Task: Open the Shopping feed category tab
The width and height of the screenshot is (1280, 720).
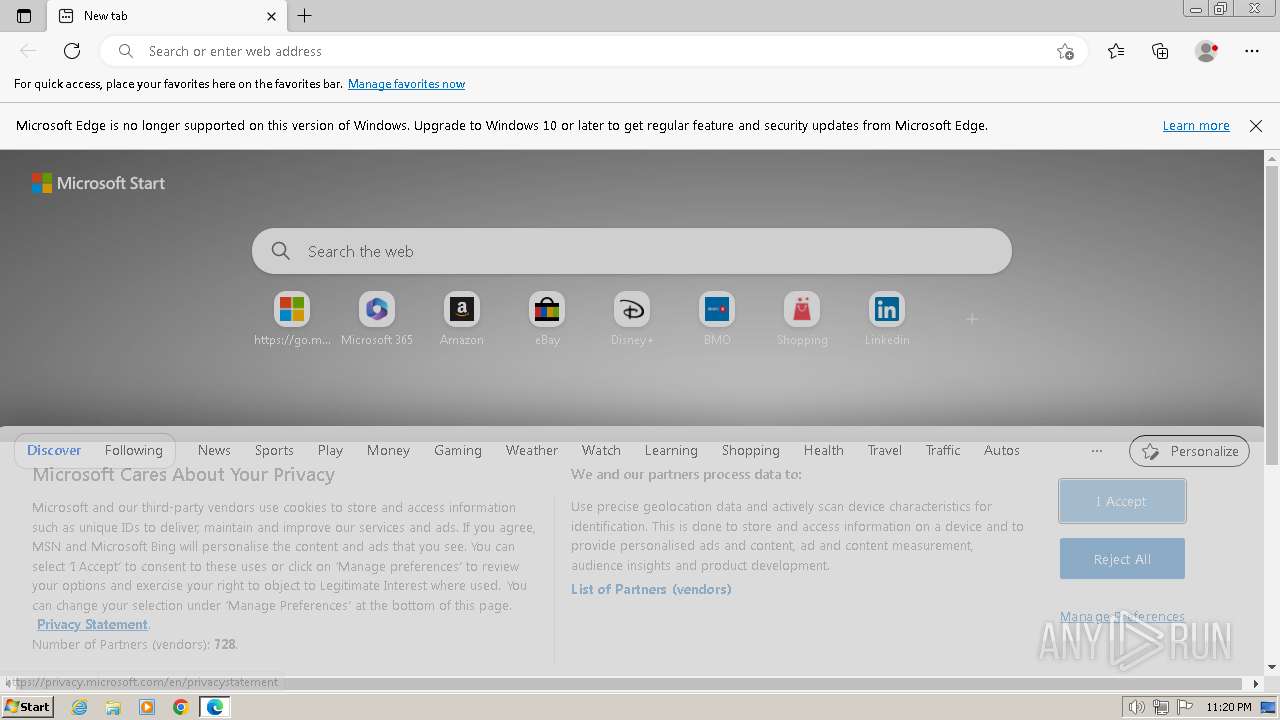Action: 751,450
